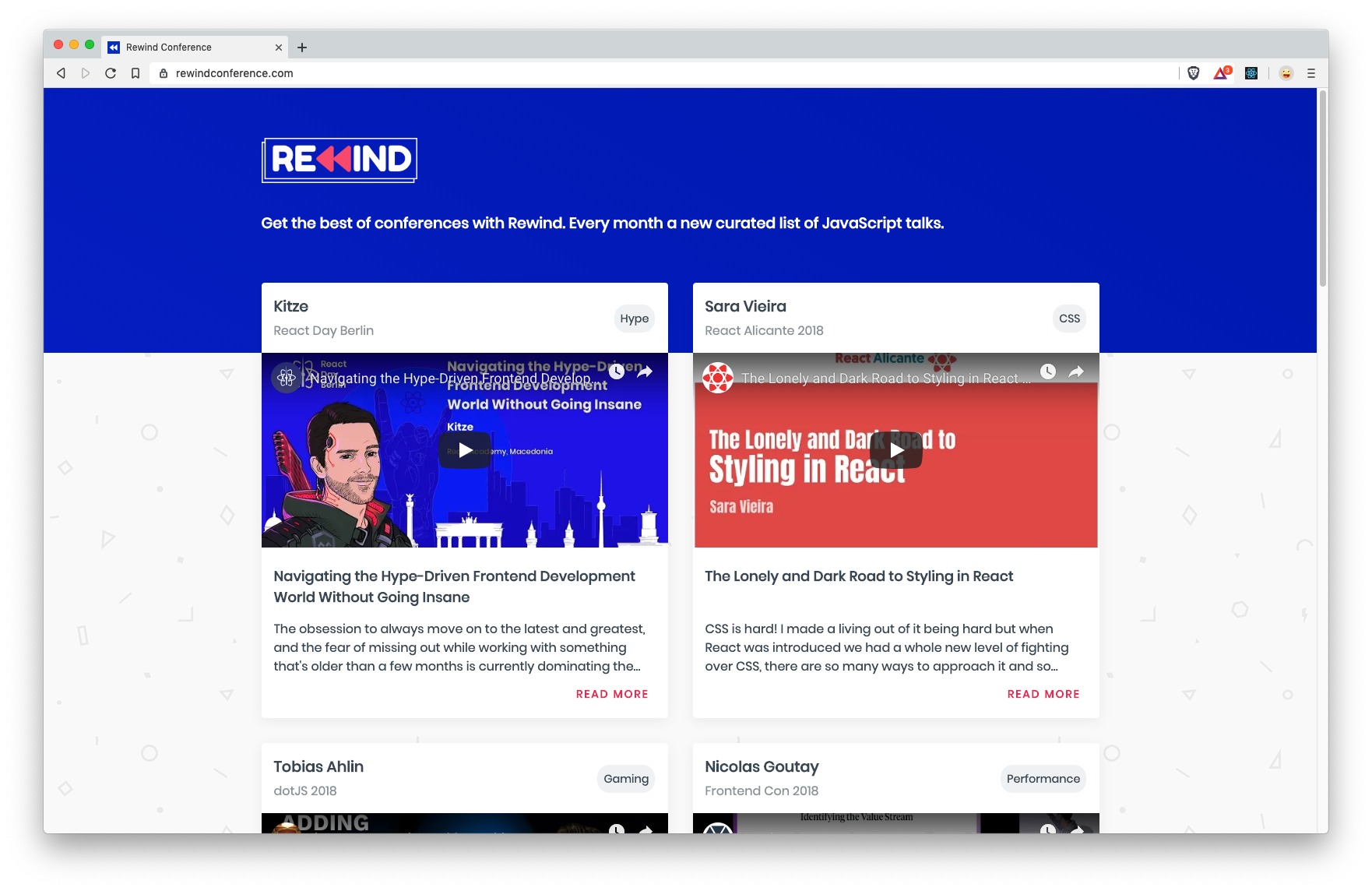Click the React Alicante channel avatar

pos(717,379)
